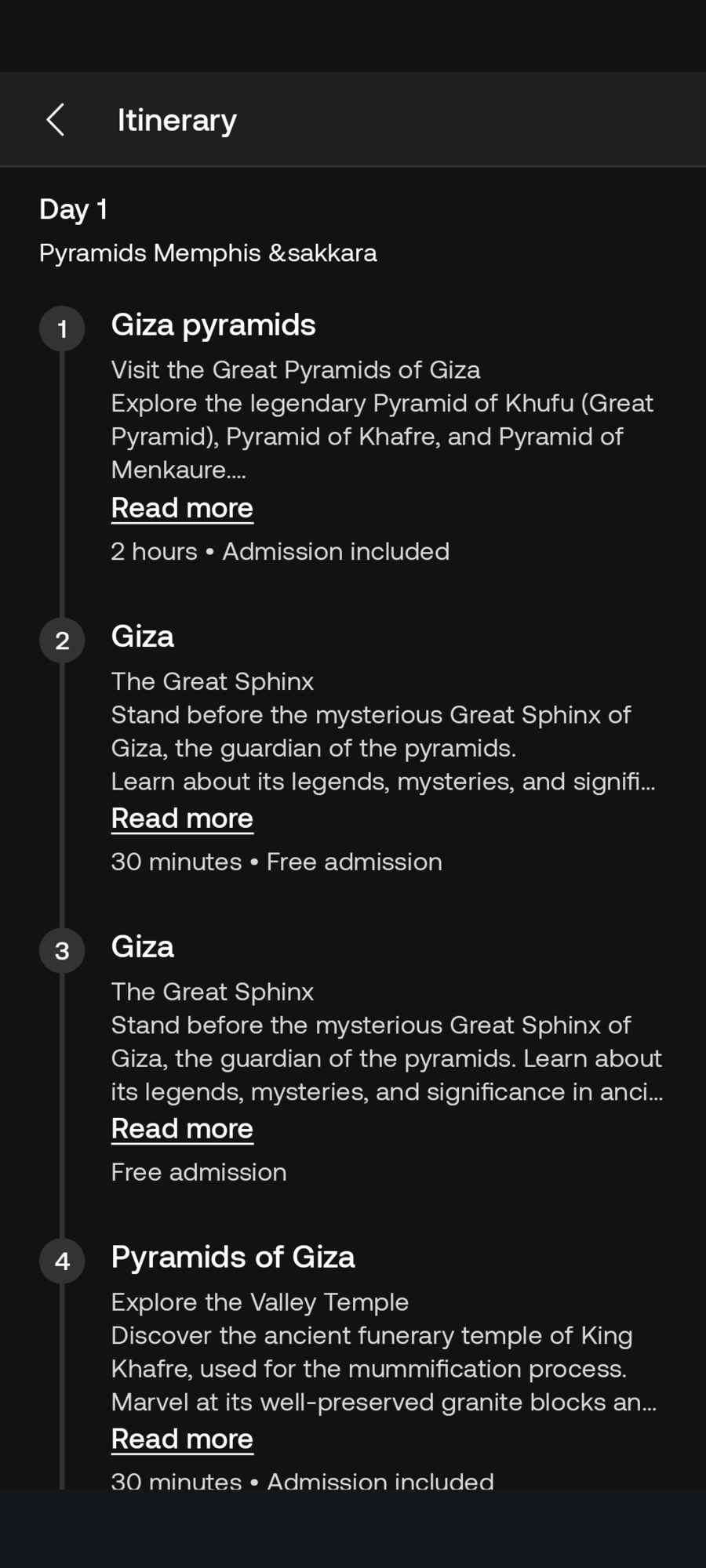Select the Giza pyramids heading
Viewport: 706px width, 1568px height.
click(x=213, y=325)
